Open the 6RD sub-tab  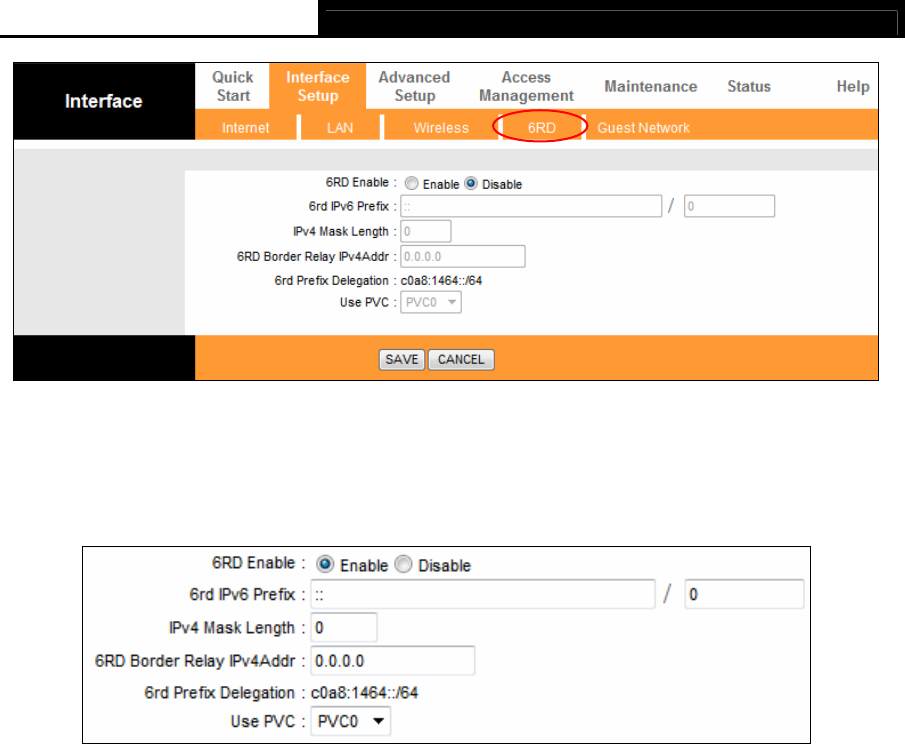[541, 128]
